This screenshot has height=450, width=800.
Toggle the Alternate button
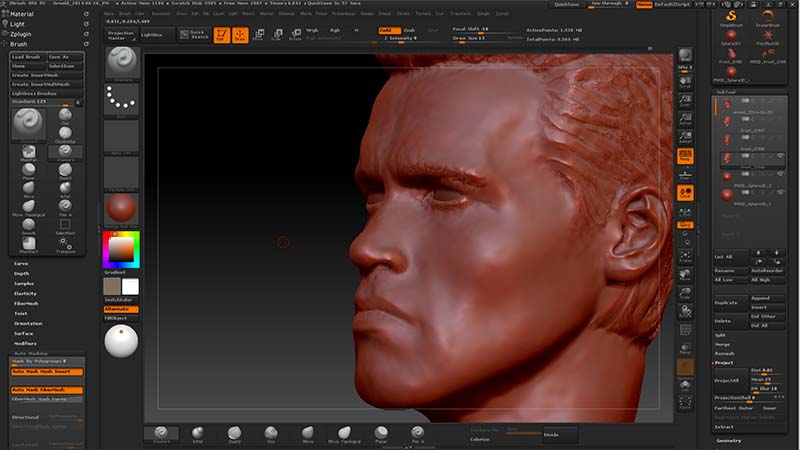click(121, 309)
